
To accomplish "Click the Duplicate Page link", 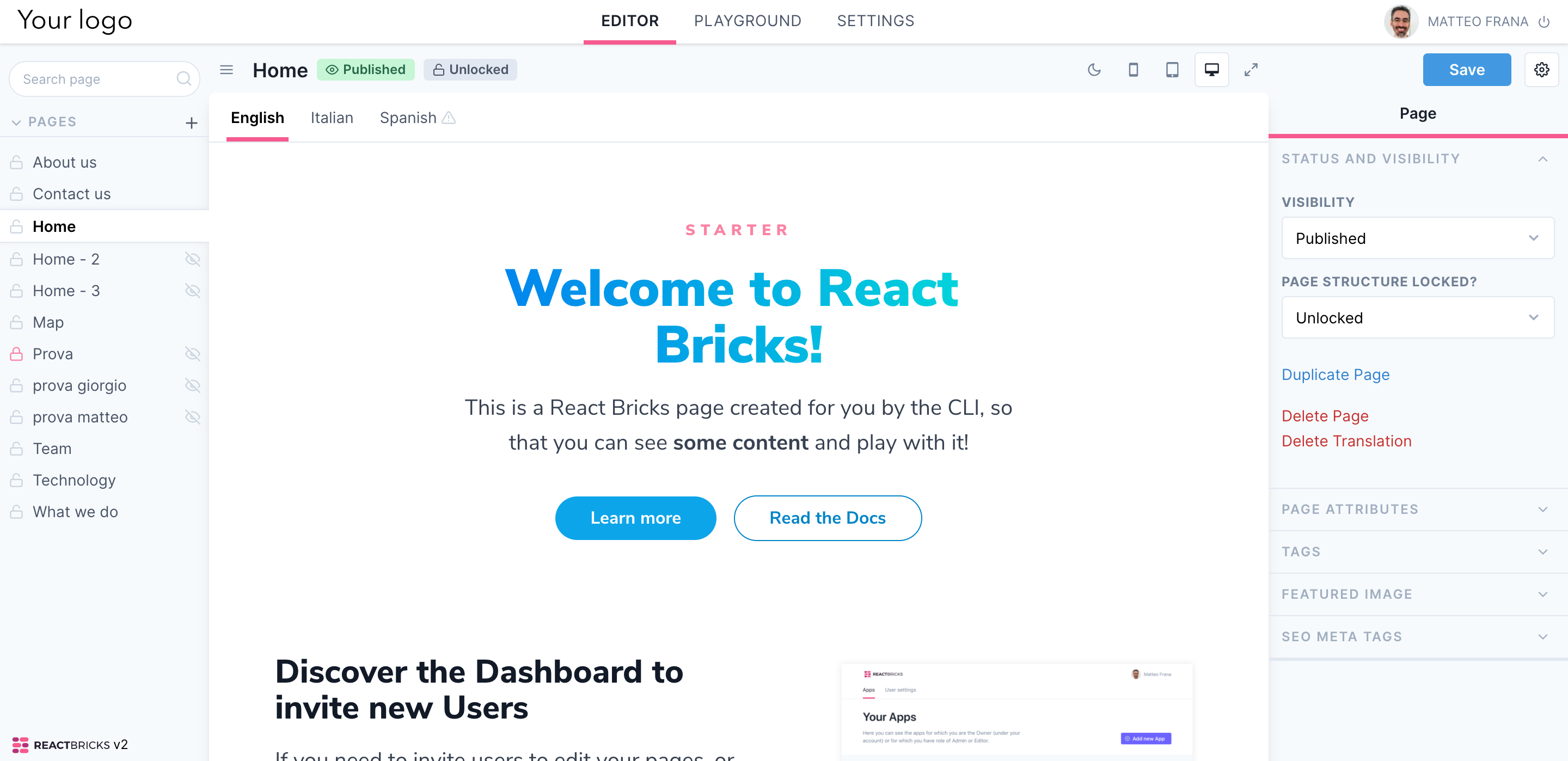I will (1336, 375).
